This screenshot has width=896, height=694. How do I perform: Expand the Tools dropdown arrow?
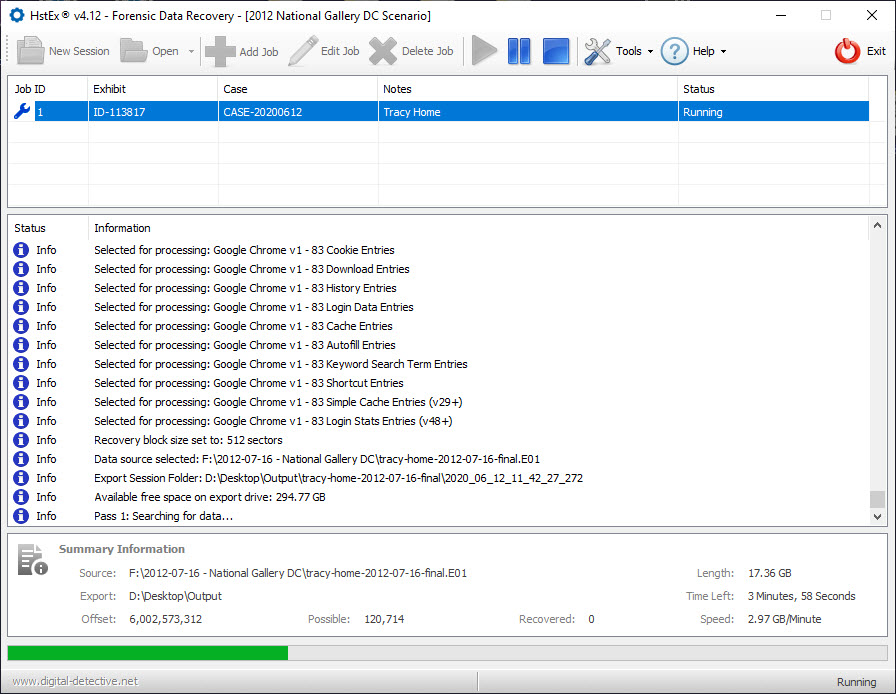[650, 52]
